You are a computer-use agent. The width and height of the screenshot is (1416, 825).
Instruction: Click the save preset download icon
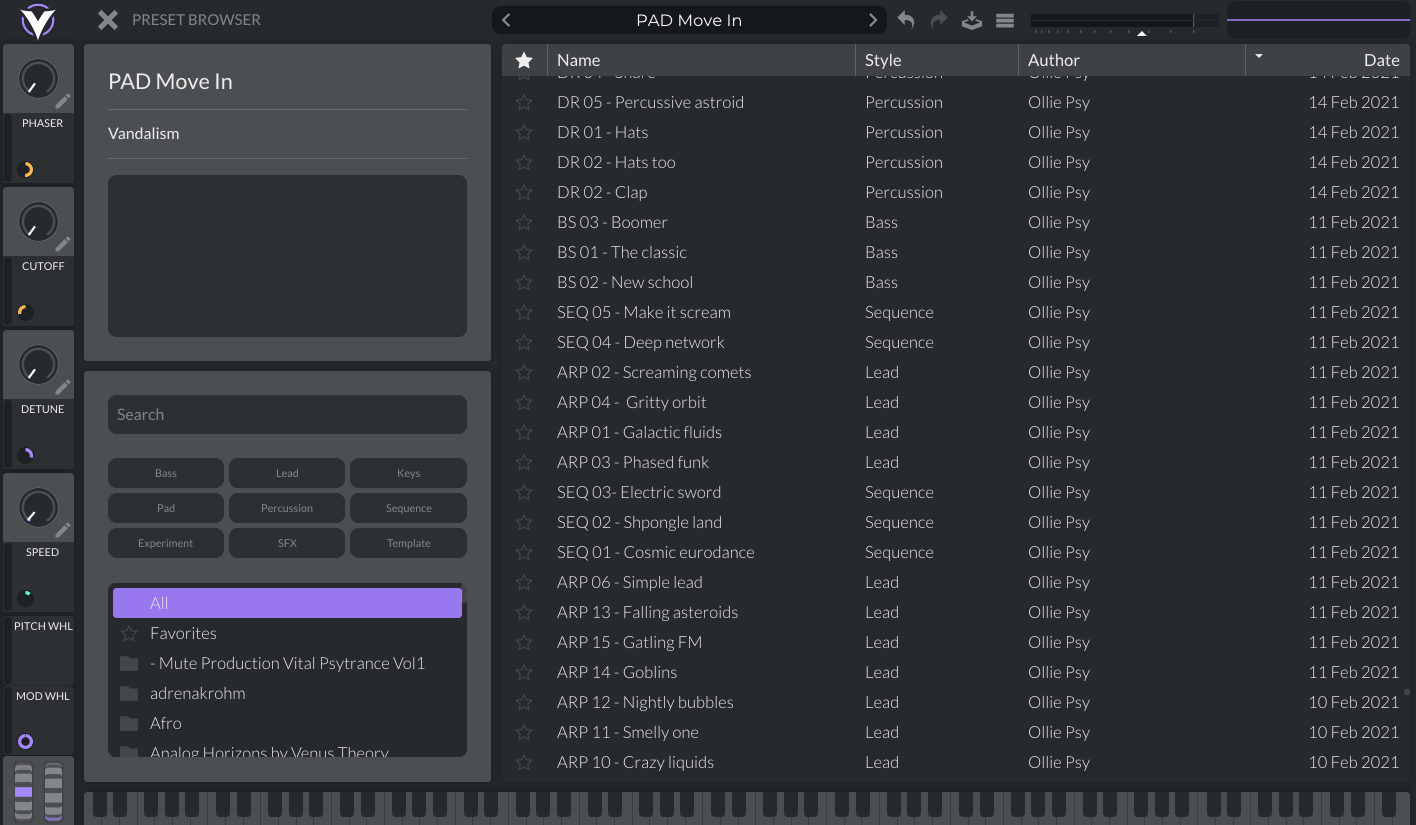(x=971, y=19)
